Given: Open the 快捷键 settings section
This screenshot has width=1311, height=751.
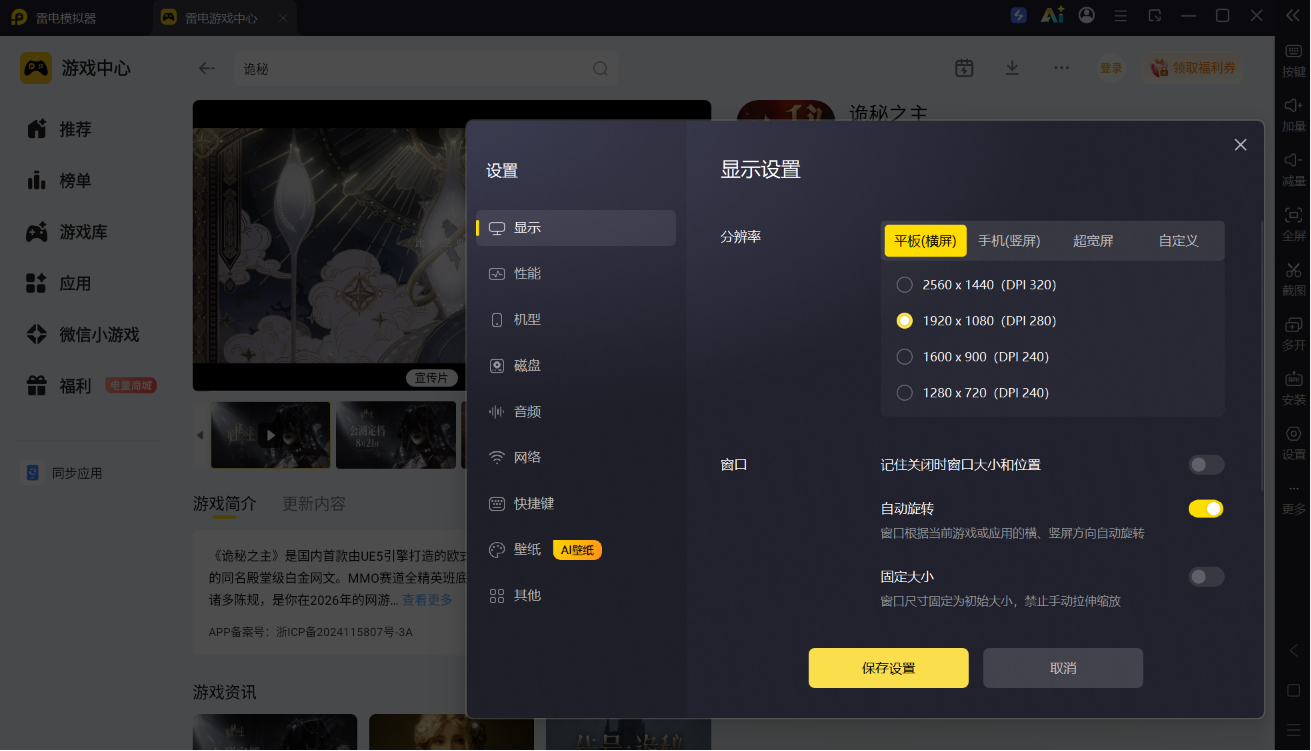Looking at the screenshot, I should 576,504.
